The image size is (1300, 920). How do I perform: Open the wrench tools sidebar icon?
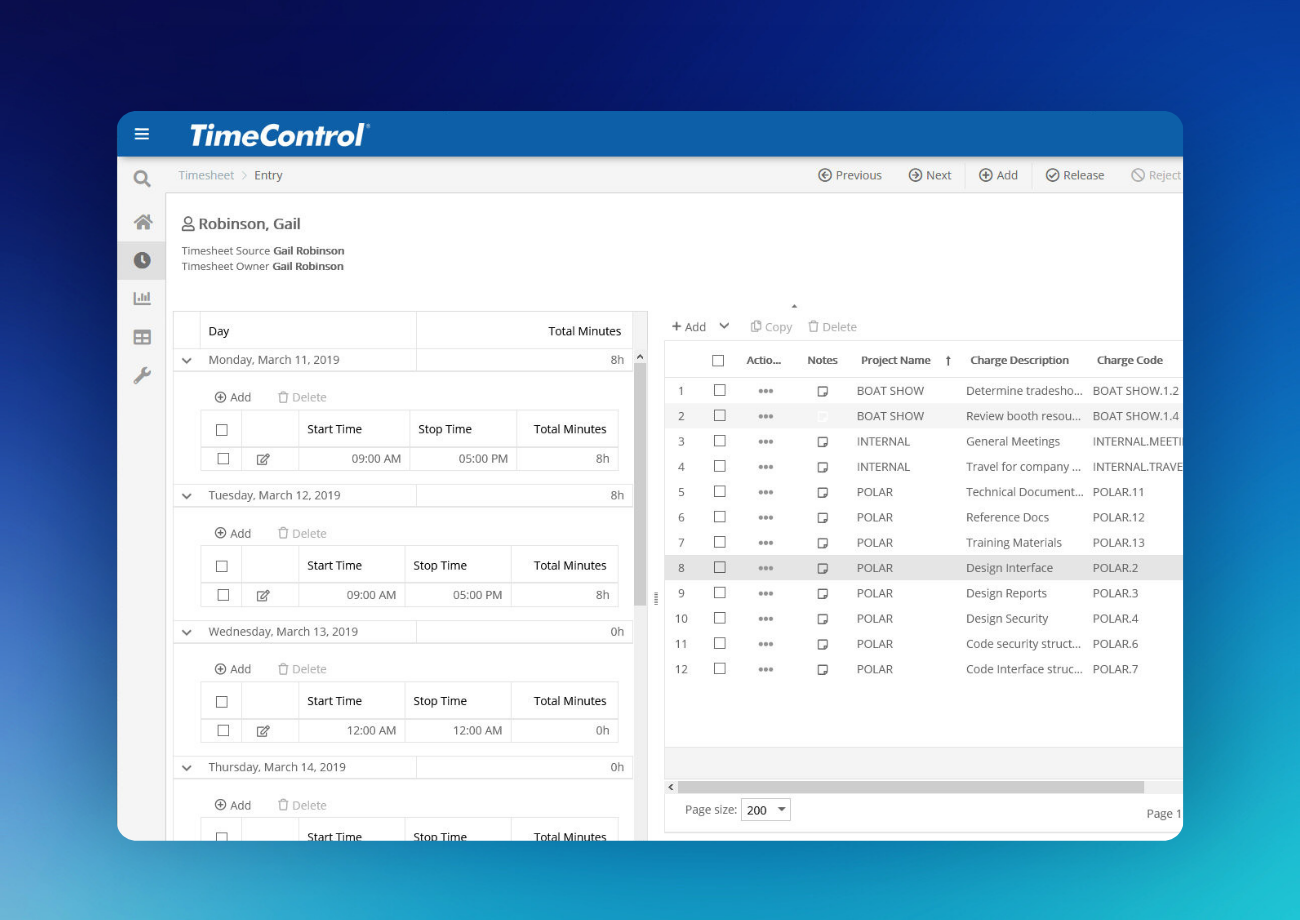(x=142, y=376)
